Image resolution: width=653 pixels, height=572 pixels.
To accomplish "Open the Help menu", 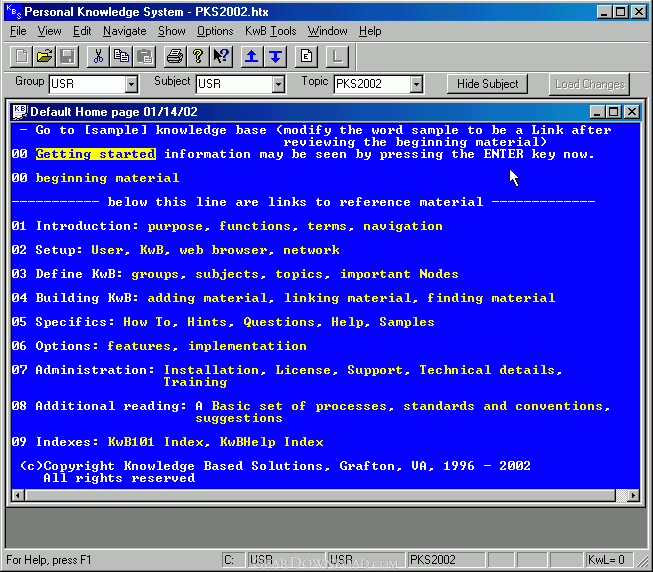I will (370, 31).
